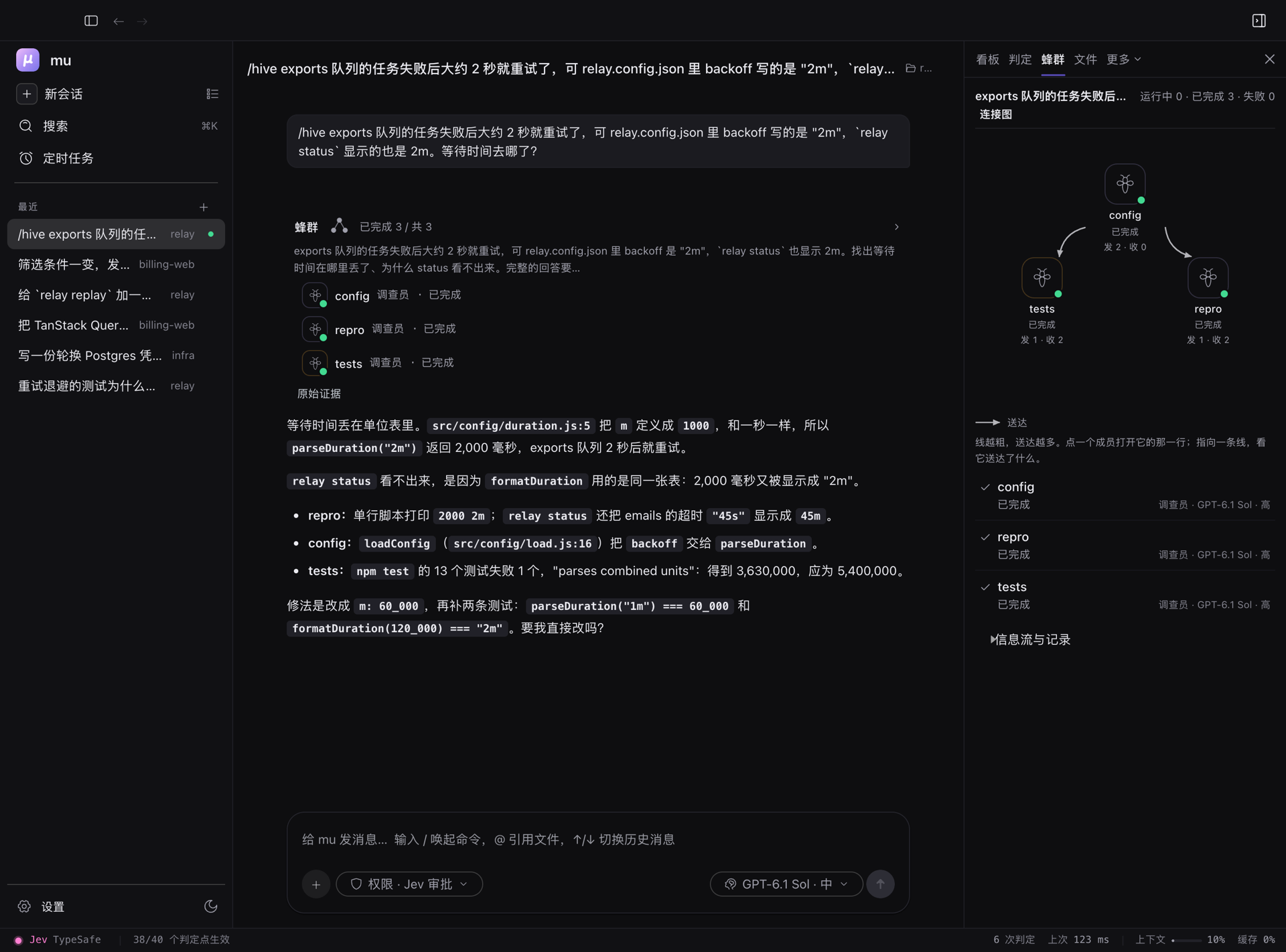Open the conversation 写一份轮换 Postgres 凭
This screenshot has height=952, width=1286.
(x=116, y=355)
